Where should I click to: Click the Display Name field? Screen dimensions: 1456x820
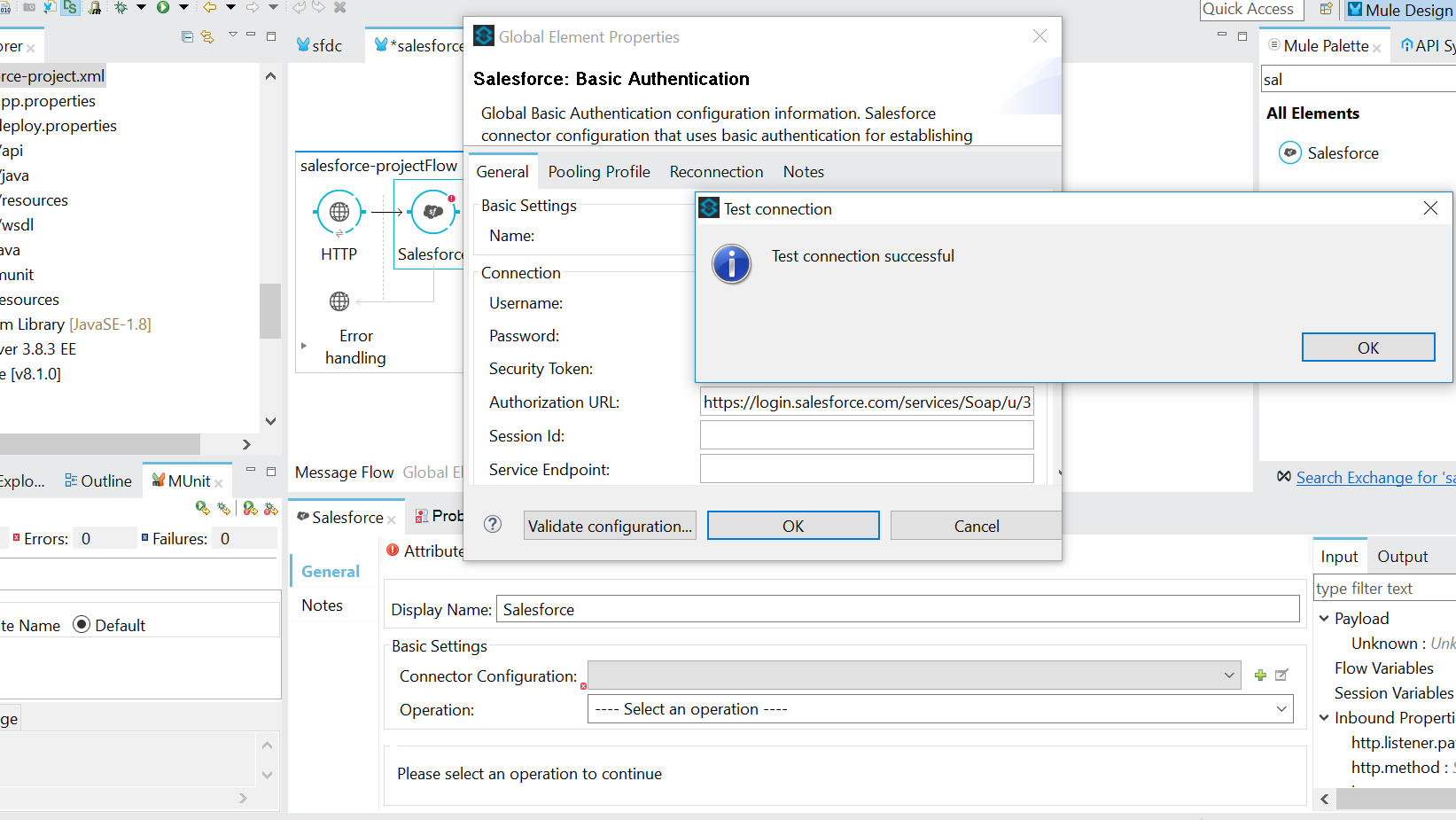[x=898, y=609]
